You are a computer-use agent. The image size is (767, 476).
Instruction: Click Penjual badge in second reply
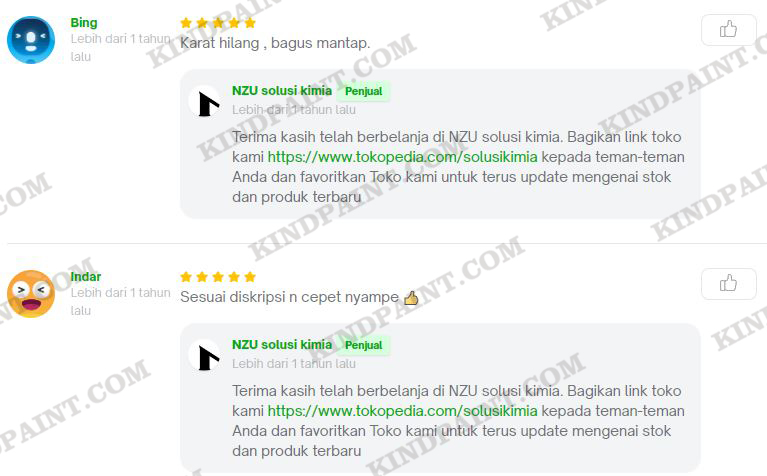tap(363, 345)
